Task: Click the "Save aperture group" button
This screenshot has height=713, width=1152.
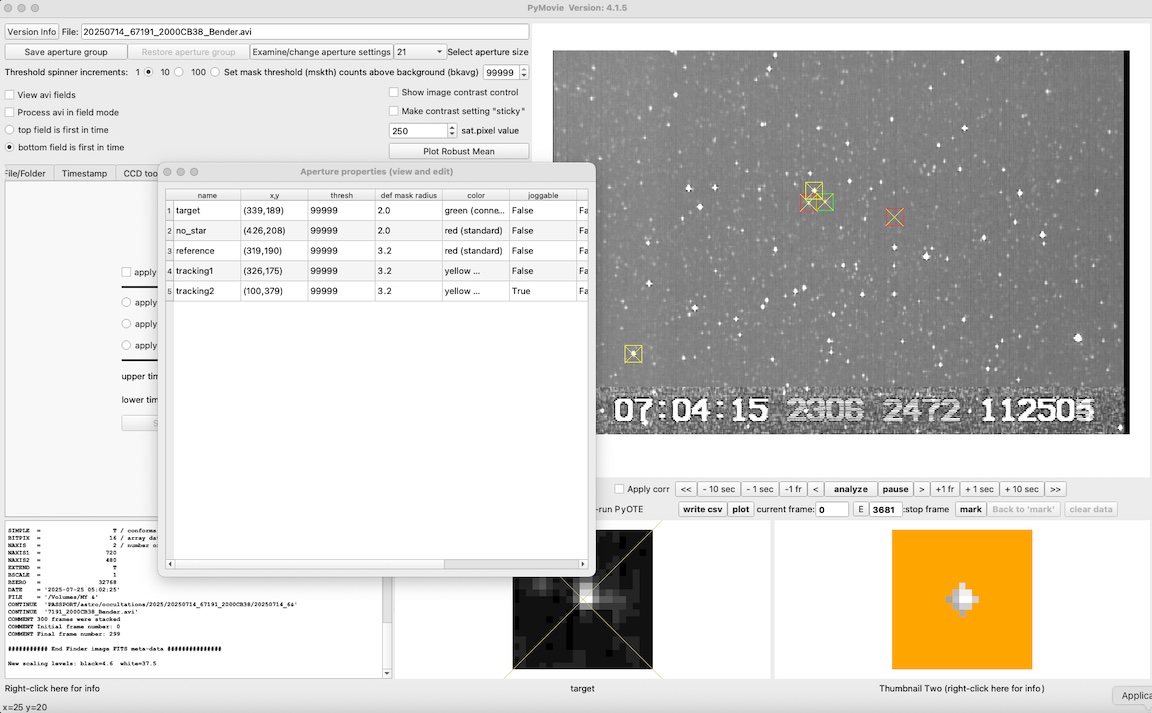Action: (x=66, y=52)
